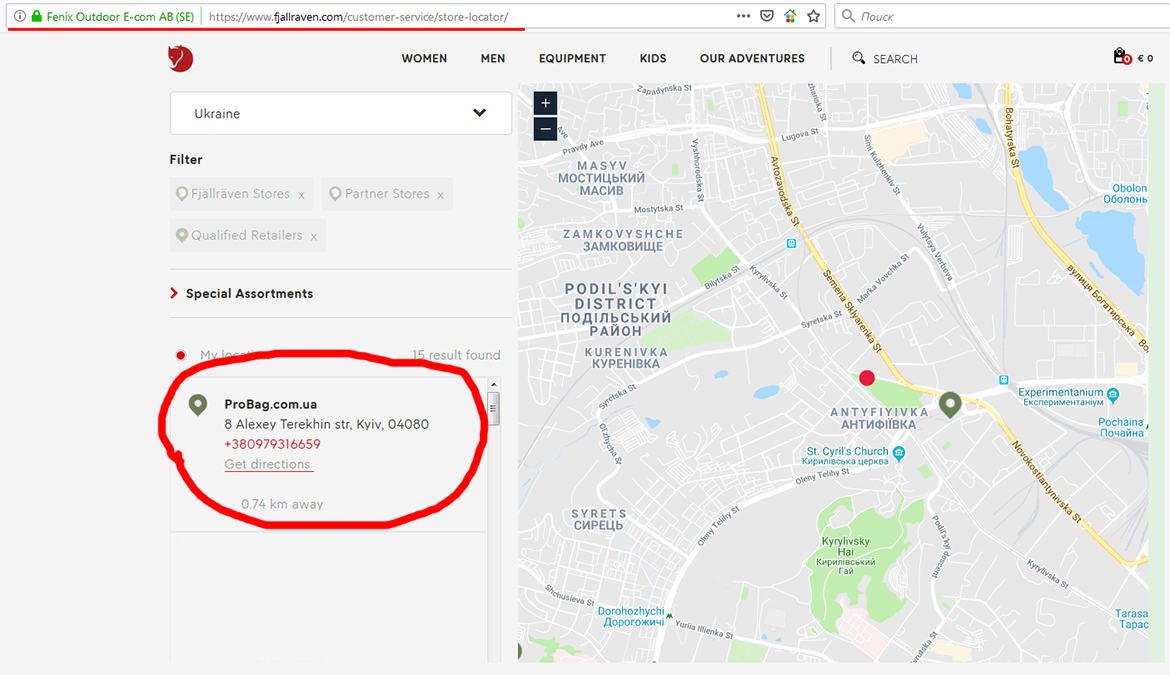Image resolution: width=1170 pixels, height=675 pixels.
Task: Remove the Qualified Retailers filter
Action: [314, 237]
